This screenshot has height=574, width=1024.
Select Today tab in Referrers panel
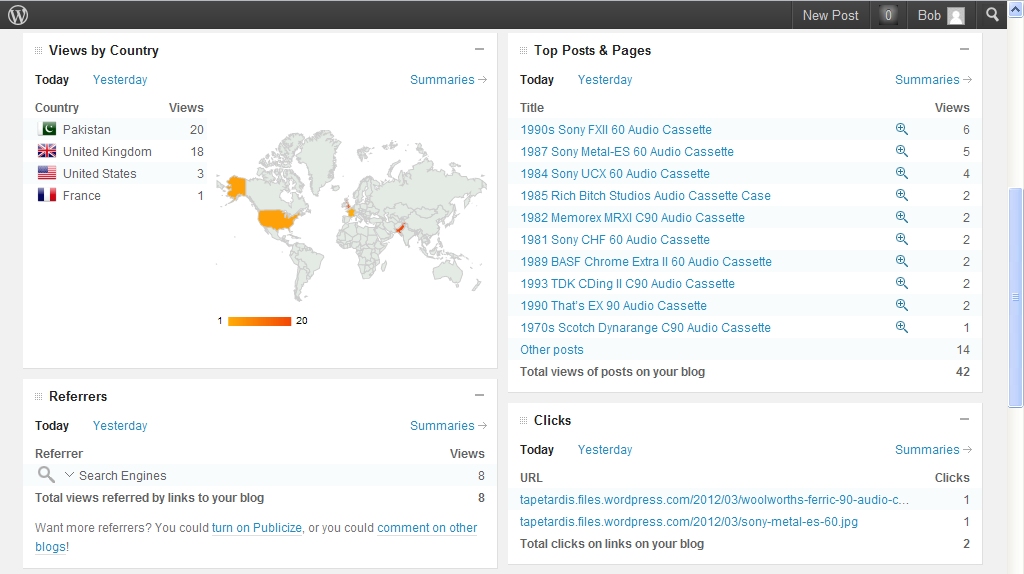point(52,426)
